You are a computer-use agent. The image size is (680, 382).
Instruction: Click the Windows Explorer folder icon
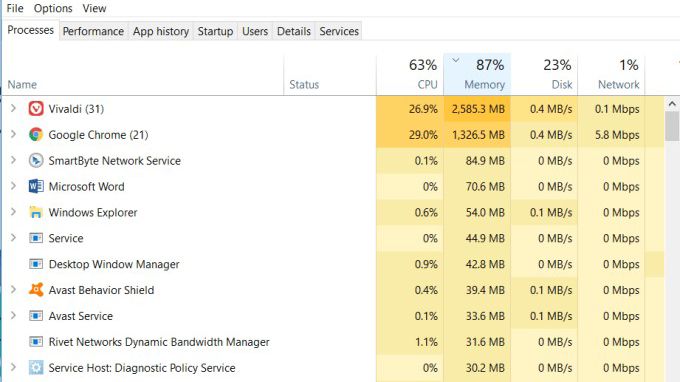click(x=36, y=212)
